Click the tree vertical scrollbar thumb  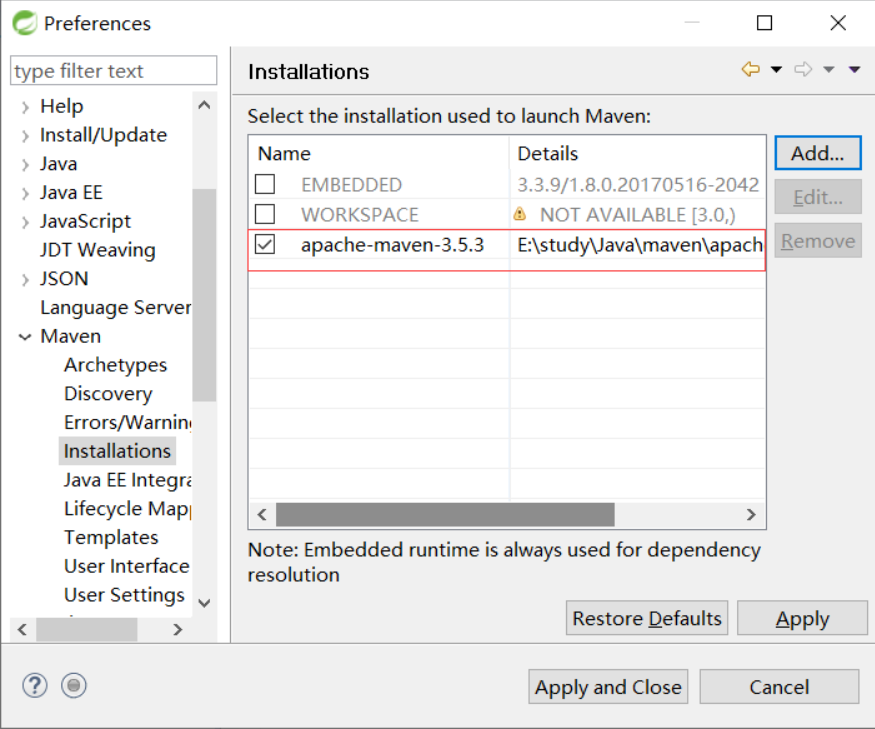pyautogui.click(x=204, y=295)
